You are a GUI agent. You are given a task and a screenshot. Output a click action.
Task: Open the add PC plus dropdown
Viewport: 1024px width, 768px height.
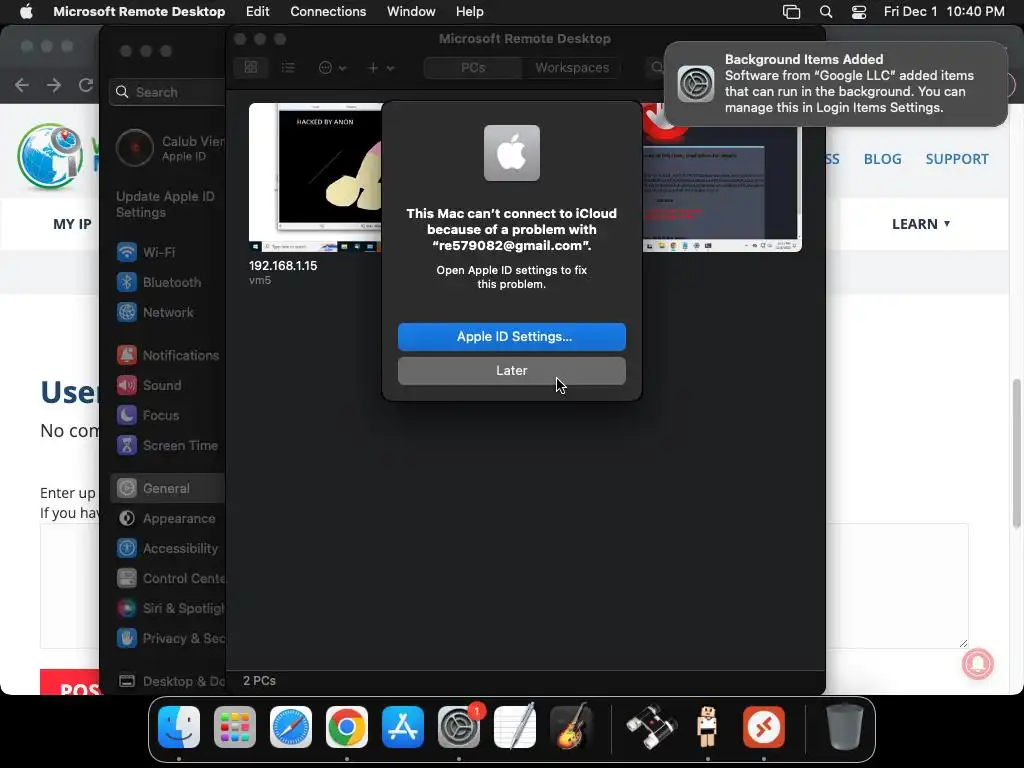[x=381, y=67]
